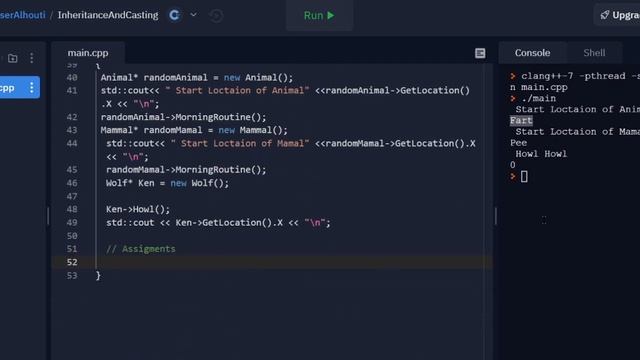Click line number 53 in the gutter
The image size is (640, 360).
[x=72, y=276]
